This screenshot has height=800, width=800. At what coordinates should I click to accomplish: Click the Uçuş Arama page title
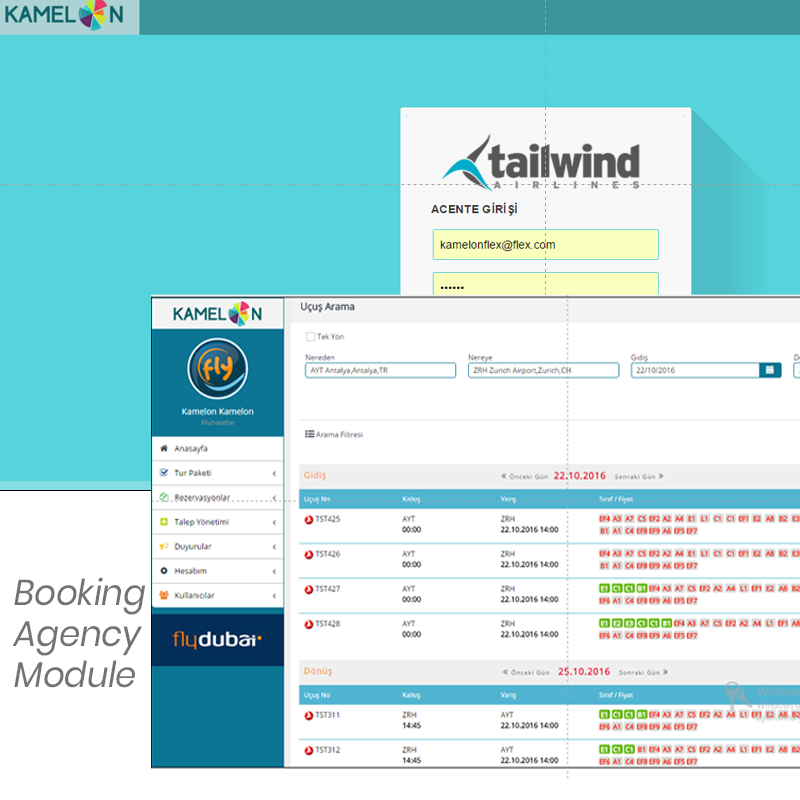pos(327,307)
